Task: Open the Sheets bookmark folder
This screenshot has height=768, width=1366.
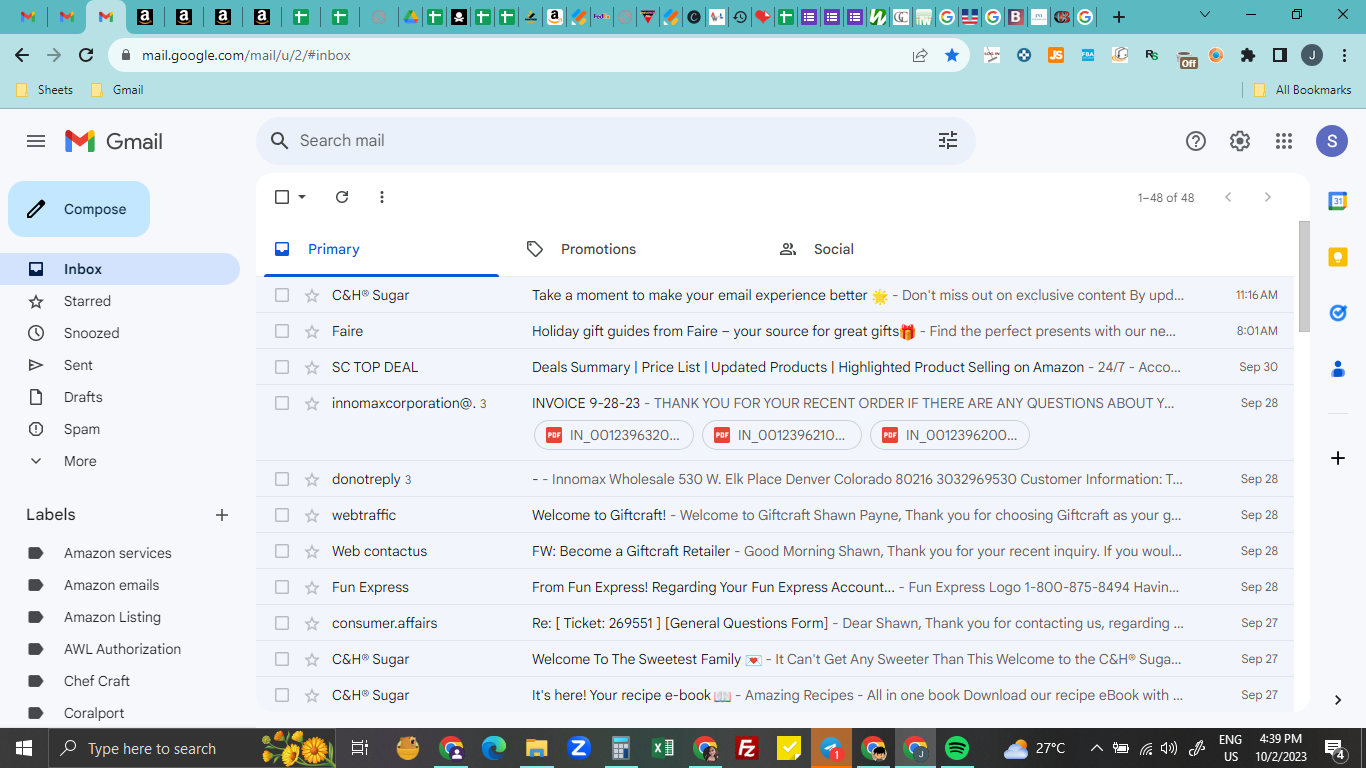Action: coord(44,90)
